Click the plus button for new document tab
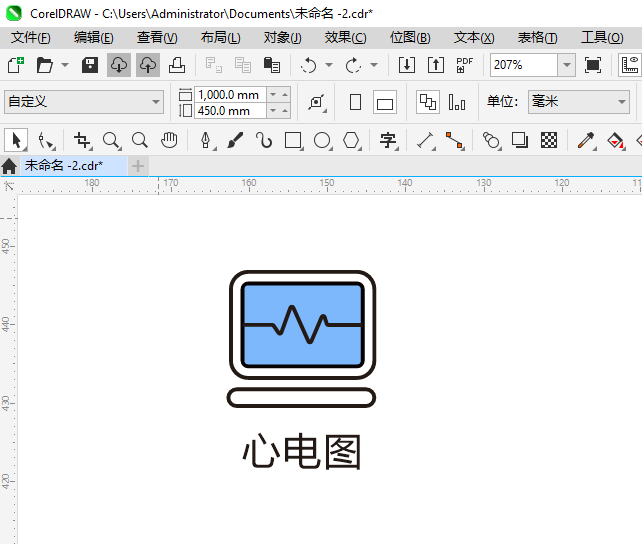Screen dimensions: 642x544 point(138,166)
